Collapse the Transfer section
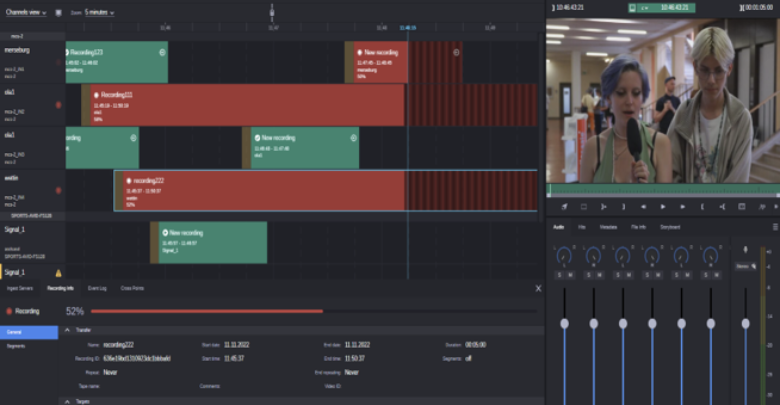The image size is (780, 405). (68, 329)
